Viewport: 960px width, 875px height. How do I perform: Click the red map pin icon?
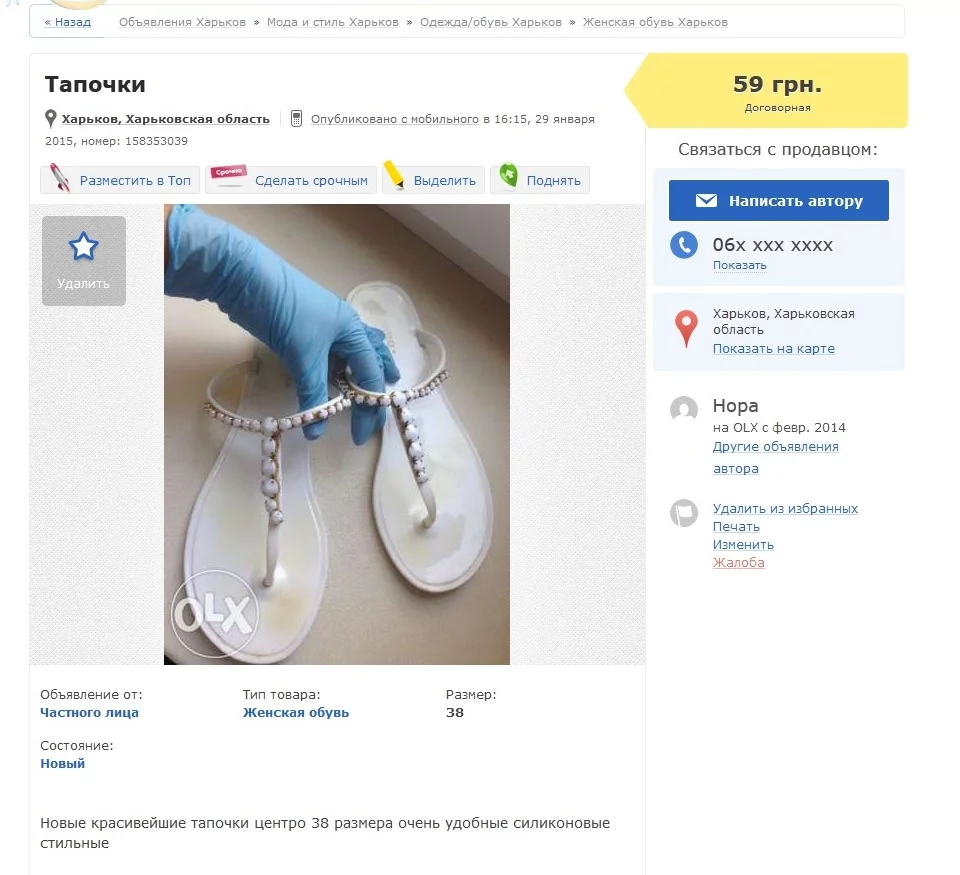click(x=686, y=329)
